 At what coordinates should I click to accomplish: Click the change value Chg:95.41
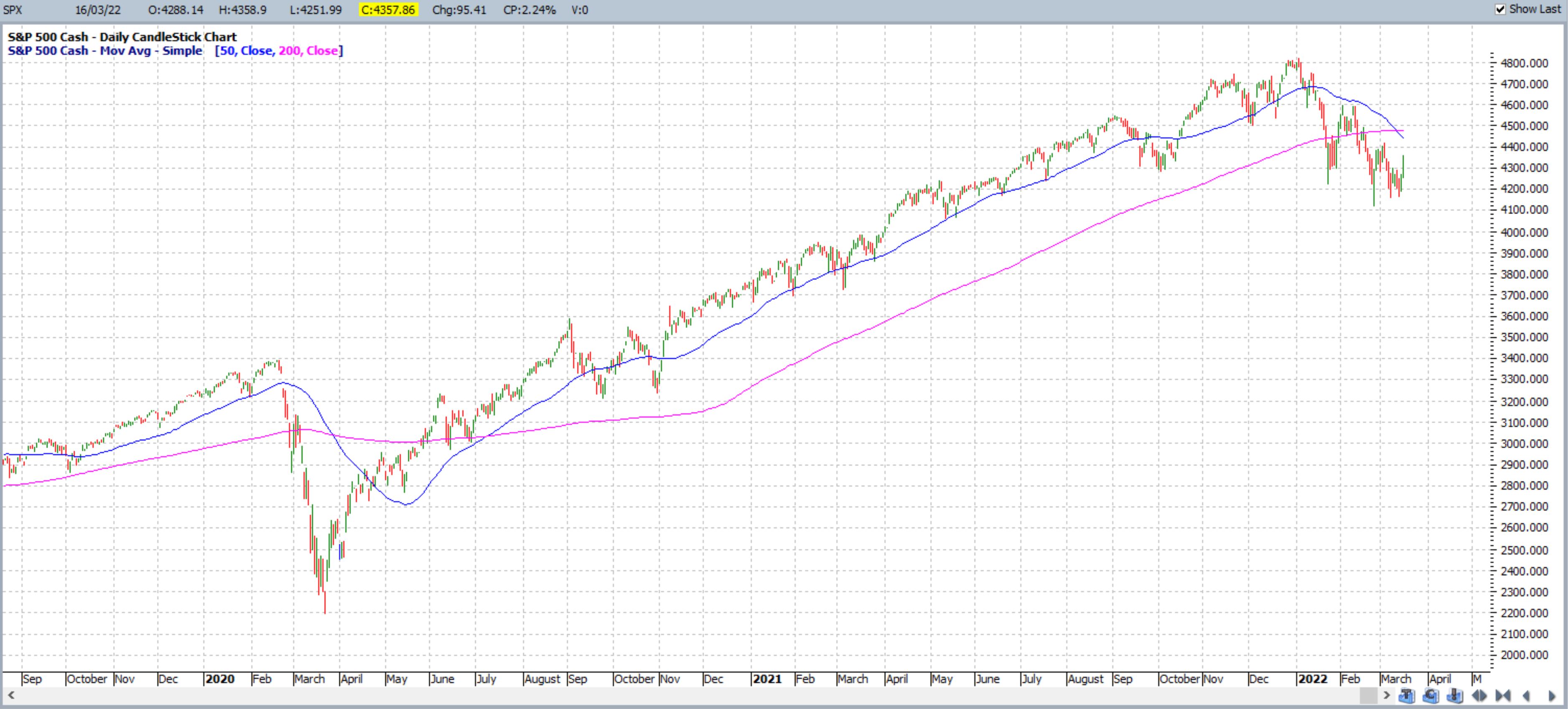coord(459,10)
